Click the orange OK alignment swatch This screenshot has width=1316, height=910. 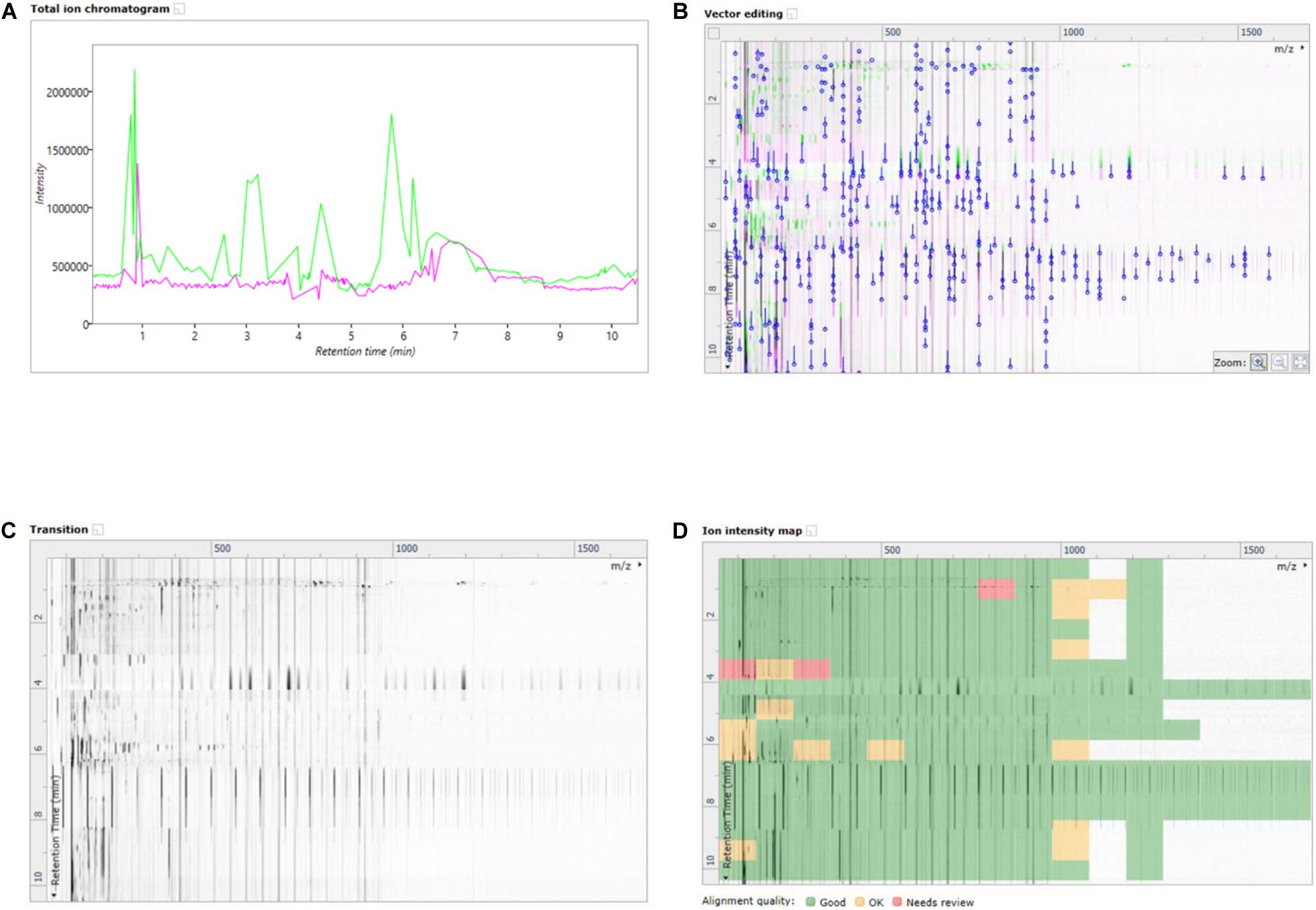point(860,902)
